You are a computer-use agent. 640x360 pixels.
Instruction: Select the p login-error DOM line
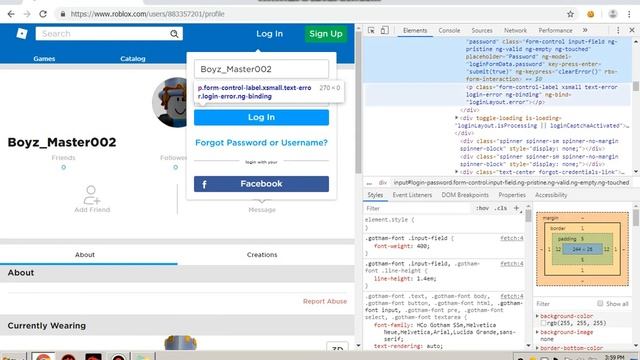tap(541, 95)
